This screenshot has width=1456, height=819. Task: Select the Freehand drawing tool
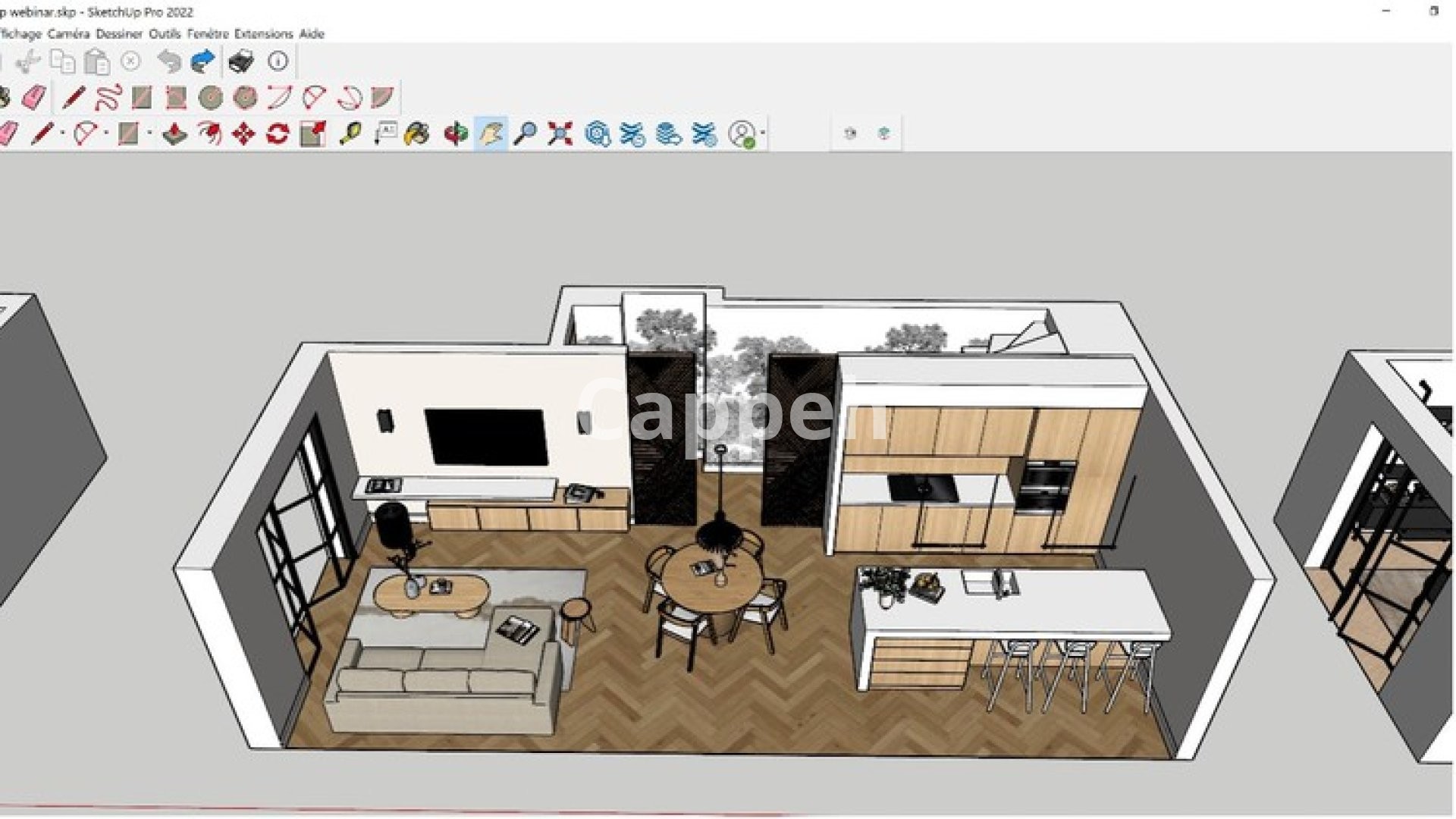[108, 98]
